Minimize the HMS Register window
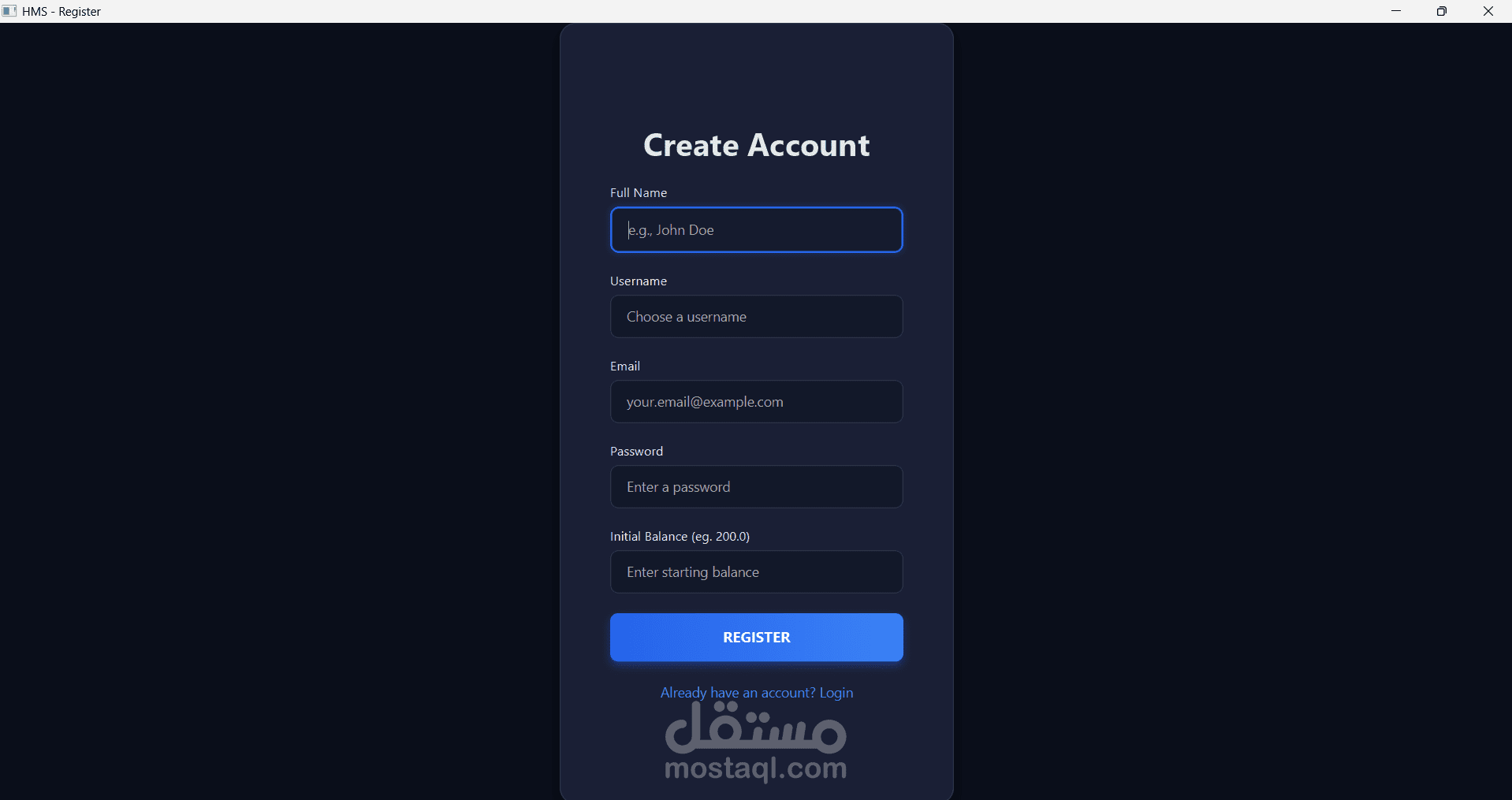 (x=1396, y=11)
